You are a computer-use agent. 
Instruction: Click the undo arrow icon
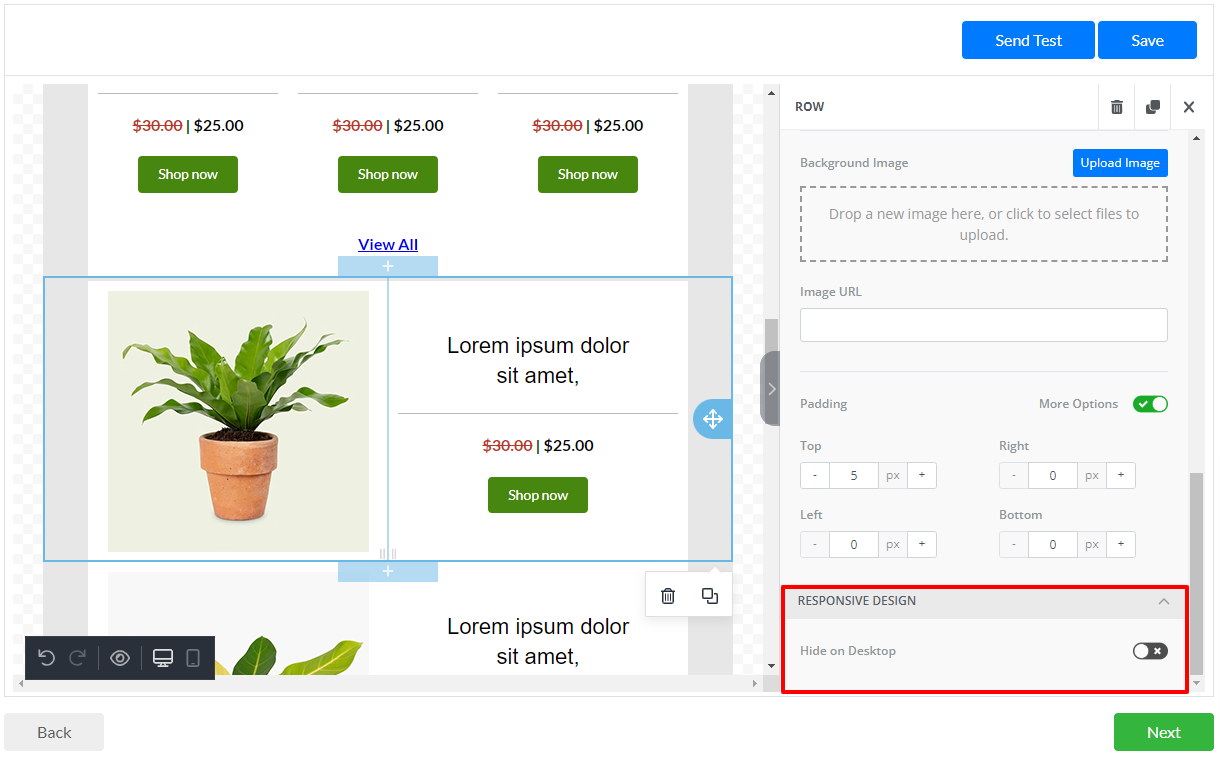[x=46, y=658]
